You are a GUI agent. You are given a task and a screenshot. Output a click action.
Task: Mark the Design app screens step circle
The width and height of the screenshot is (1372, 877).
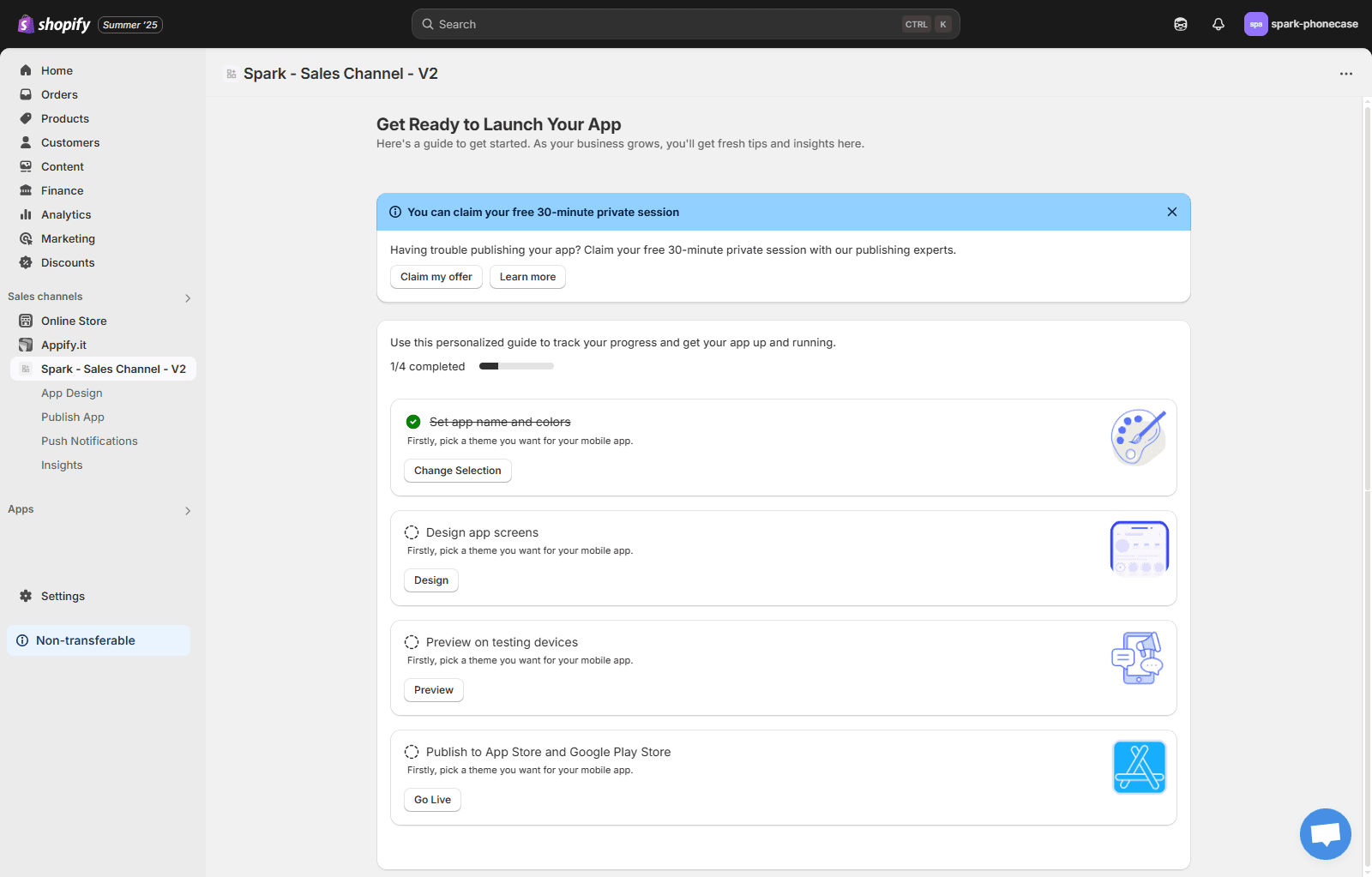point(412,532)
